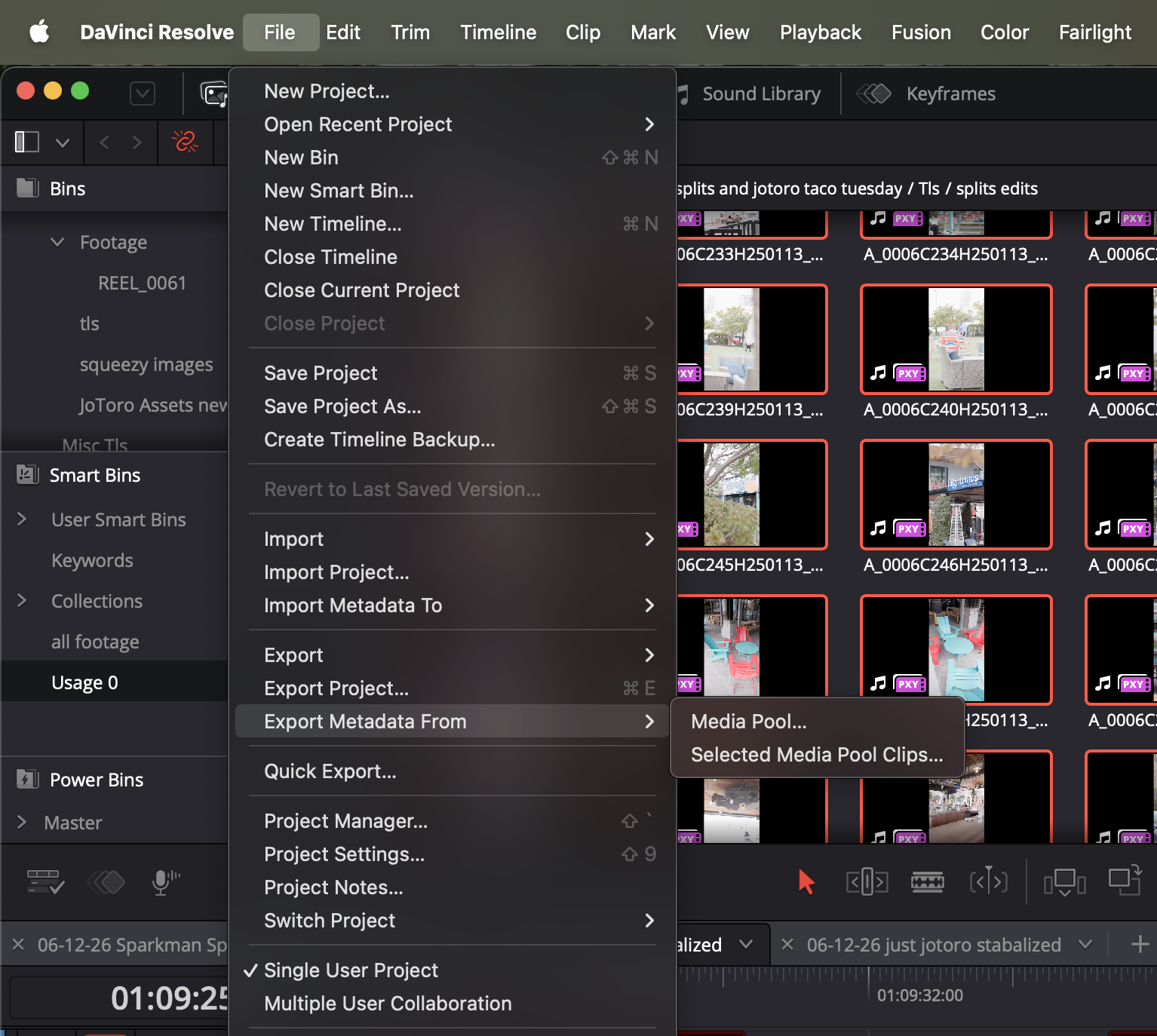Select the trim edit tool
1157x1036 pixels.
pos(867,881)
